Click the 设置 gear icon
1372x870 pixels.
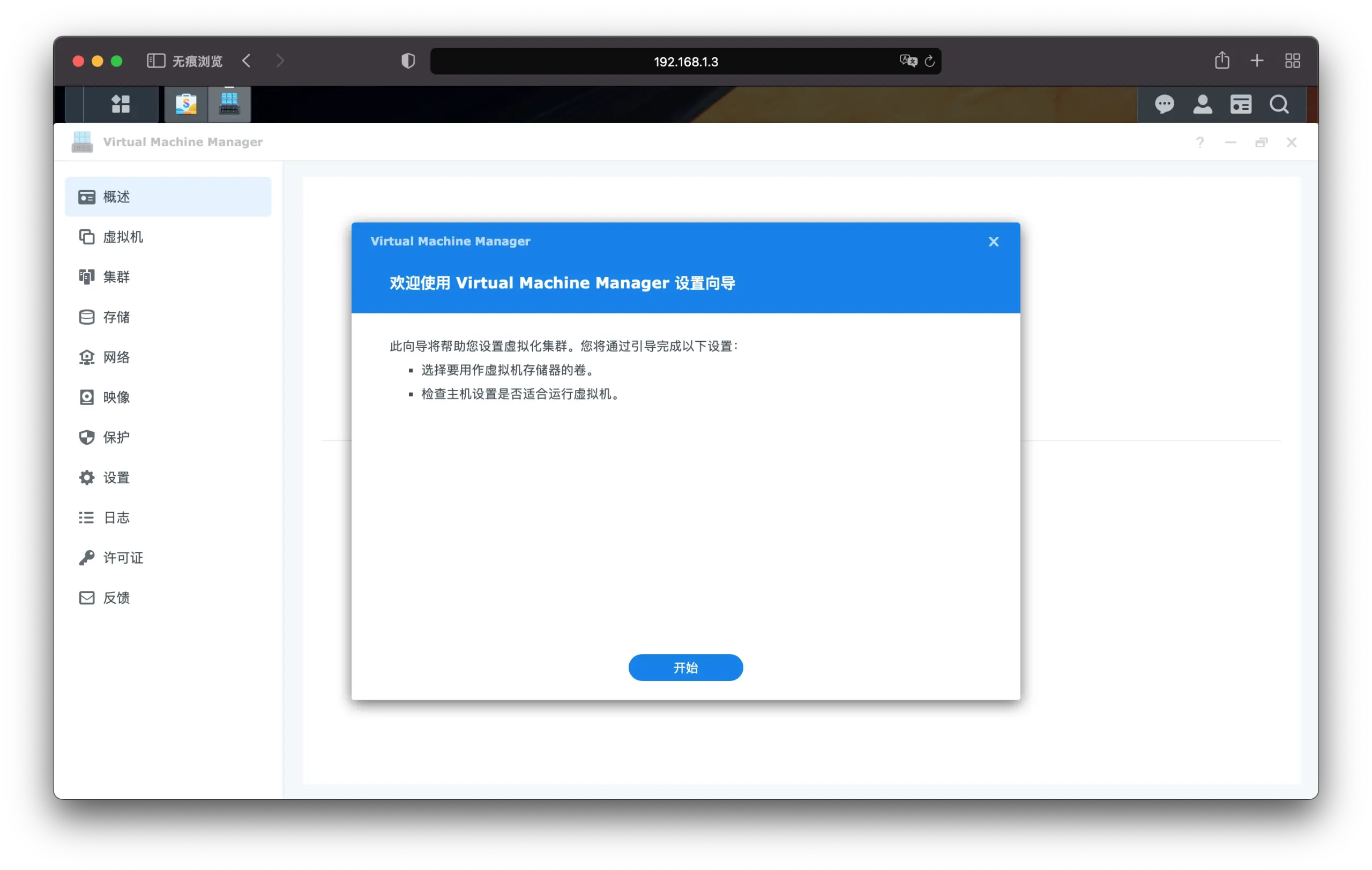pyautogui.click(x=87, y=478)
